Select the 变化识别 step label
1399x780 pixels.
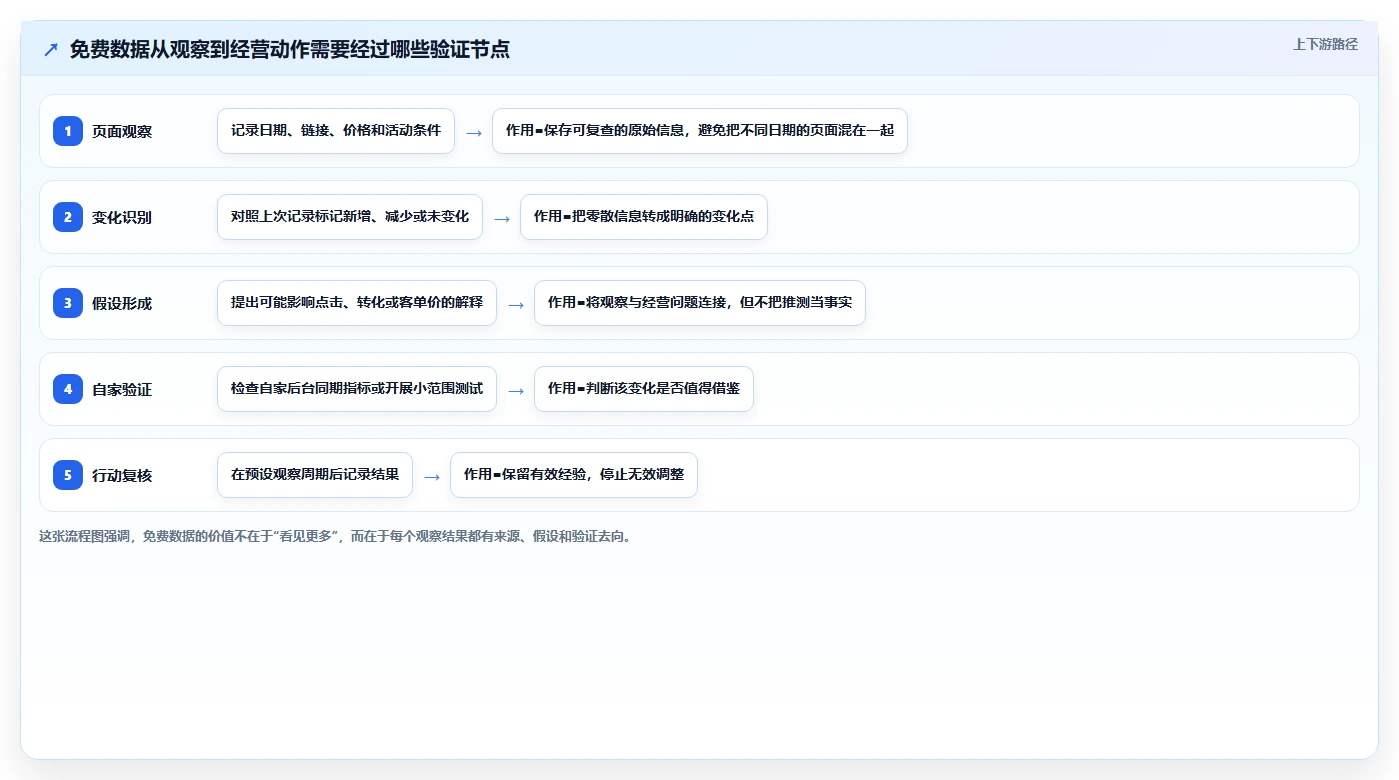coord(122,217)
